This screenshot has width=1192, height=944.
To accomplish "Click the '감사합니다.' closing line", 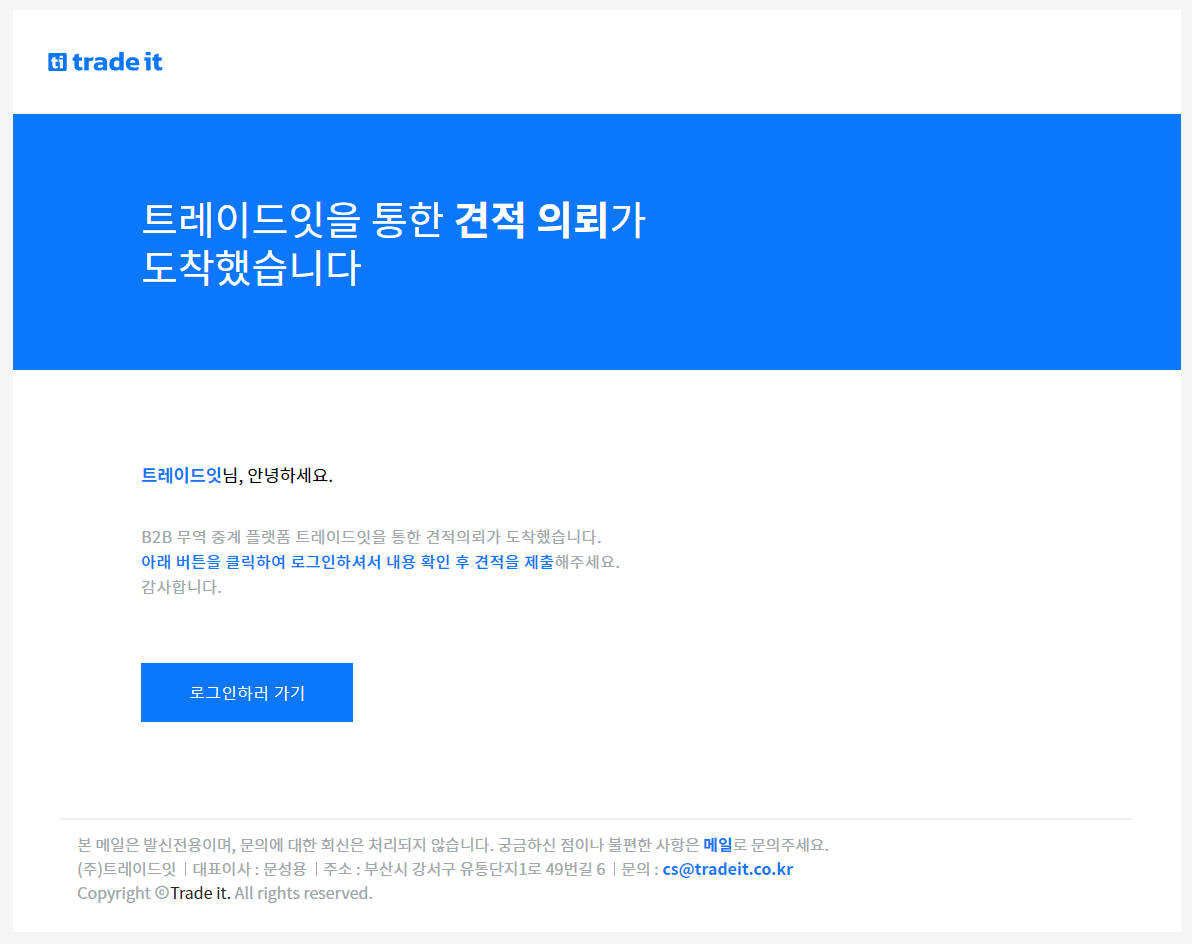I will 181,587.
